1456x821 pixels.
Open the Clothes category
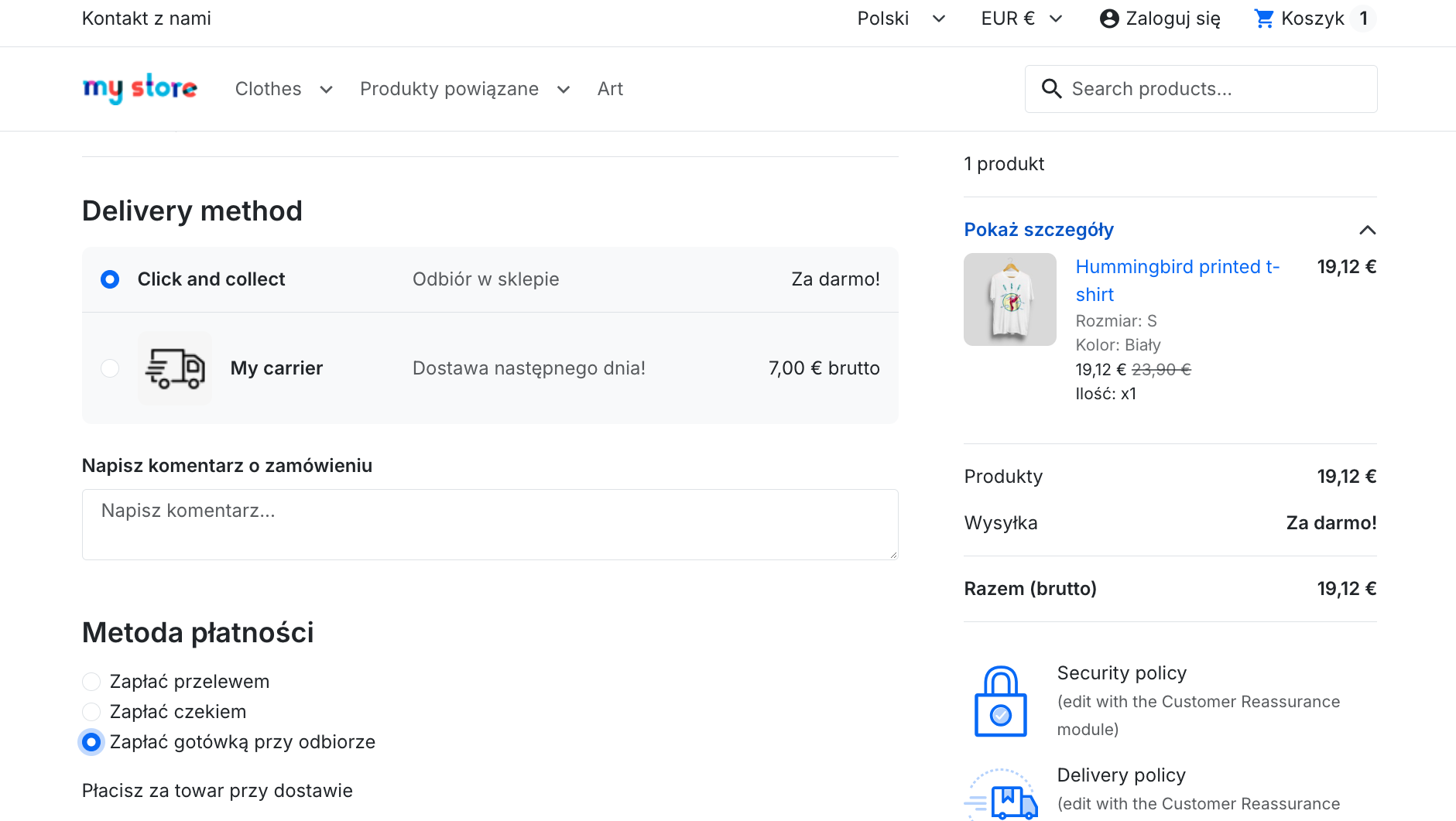[268, 89]
